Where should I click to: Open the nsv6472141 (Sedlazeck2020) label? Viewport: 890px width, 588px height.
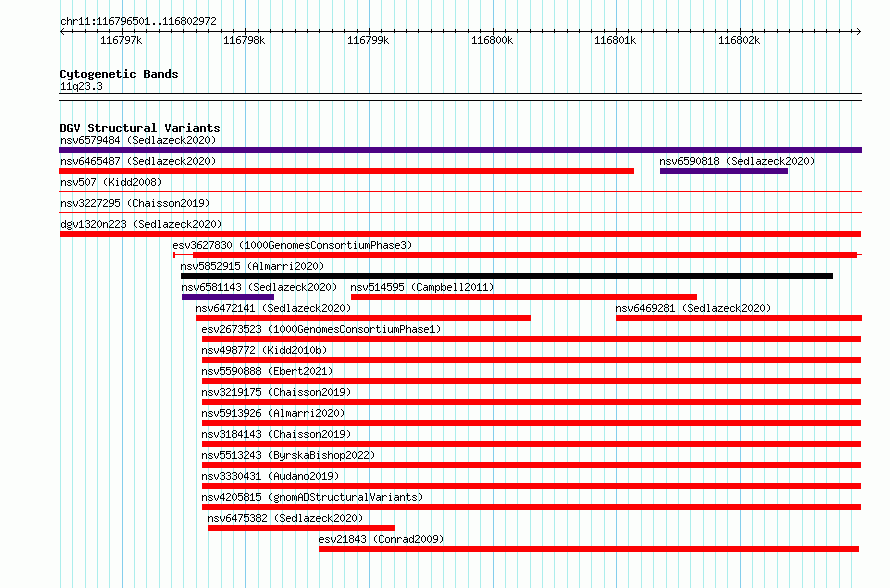pyautogui.click(x=273, y=308)
